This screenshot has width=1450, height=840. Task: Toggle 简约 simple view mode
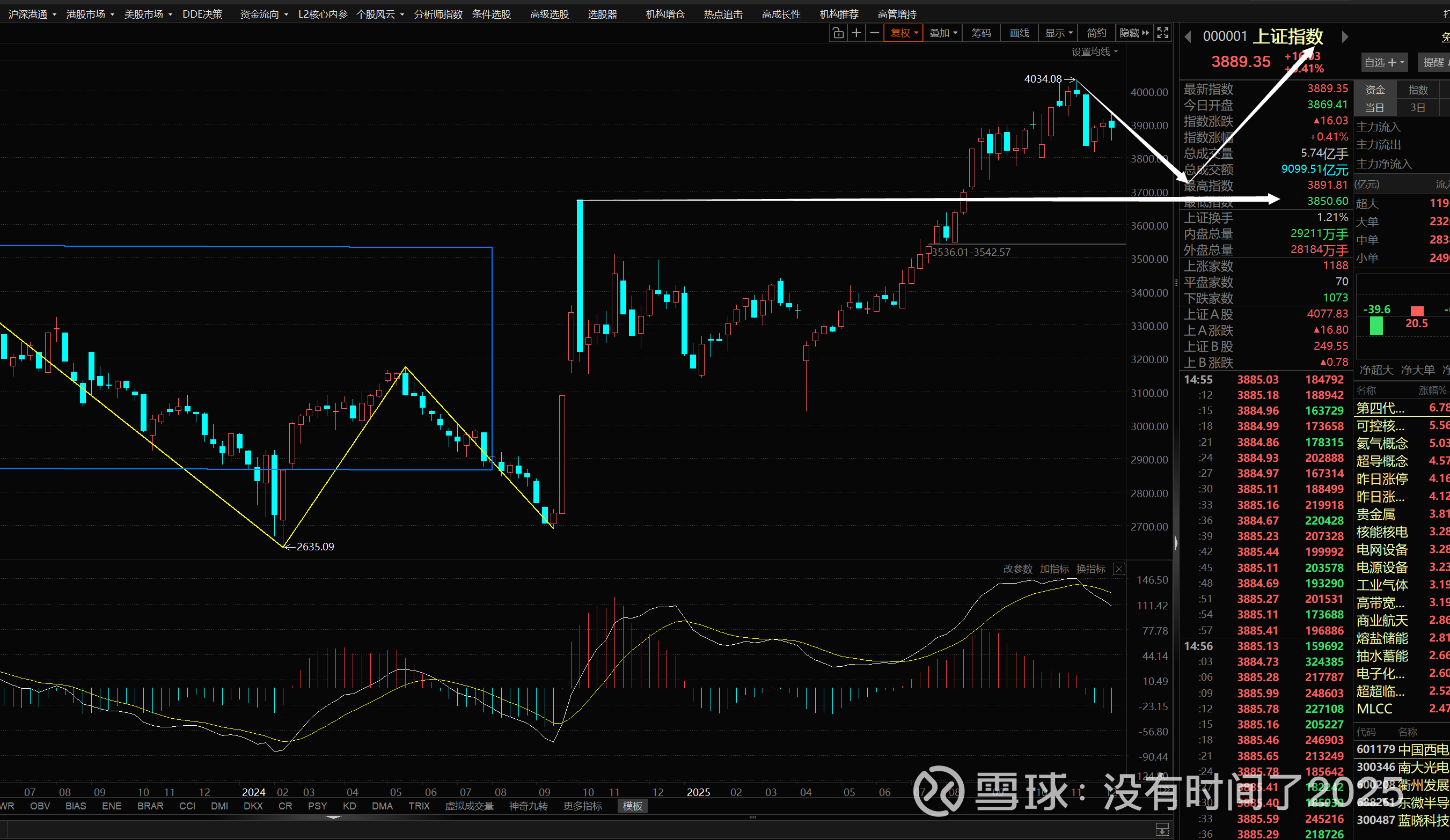1096,33
